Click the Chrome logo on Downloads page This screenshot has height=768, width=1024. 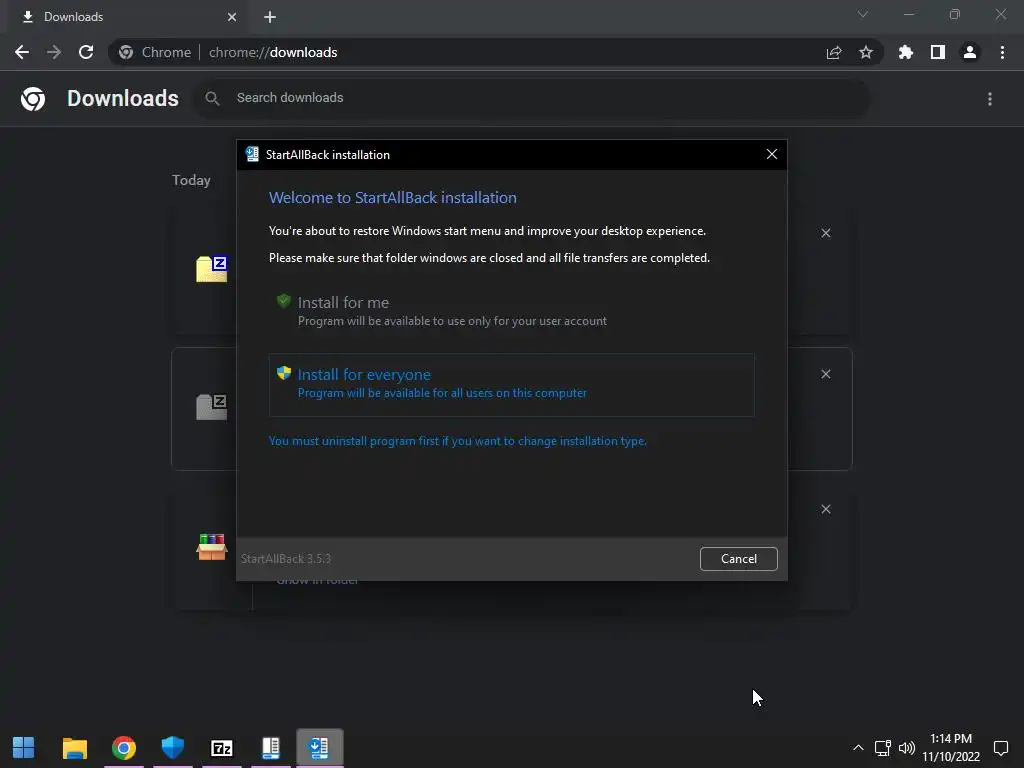33,99
